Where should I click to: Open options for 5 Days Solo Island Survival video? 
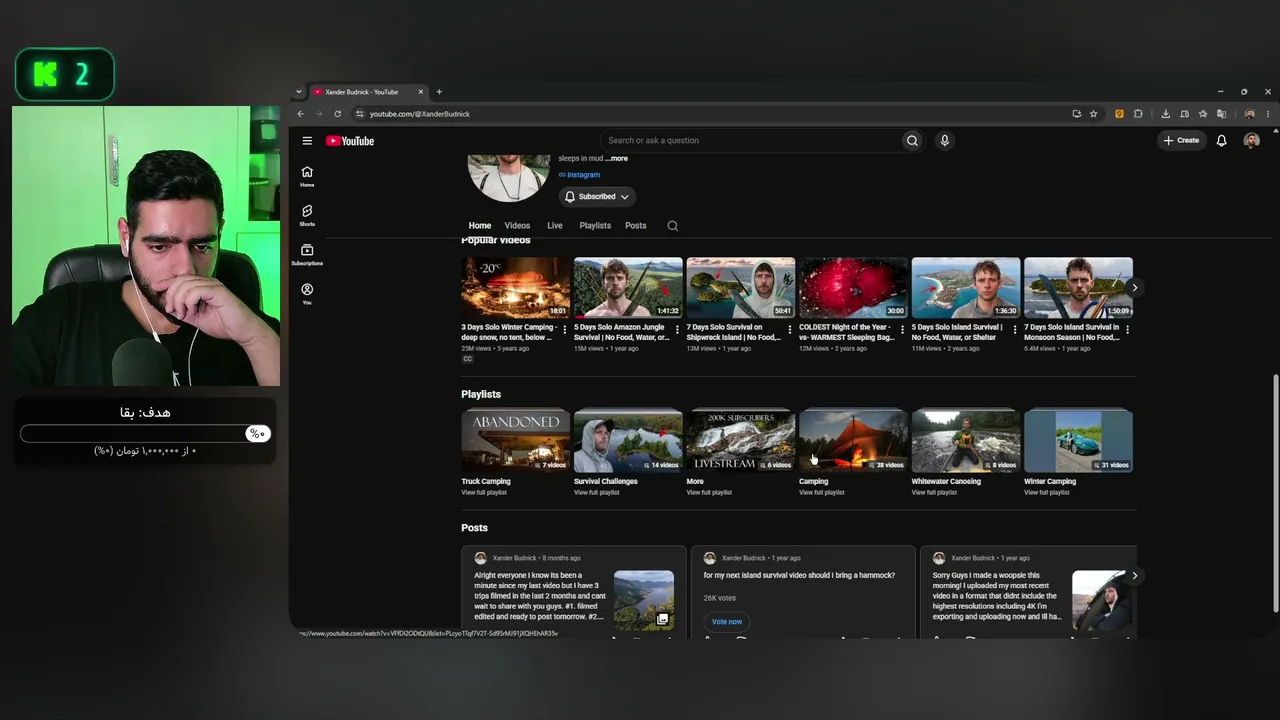click(x=1015, y=329)
